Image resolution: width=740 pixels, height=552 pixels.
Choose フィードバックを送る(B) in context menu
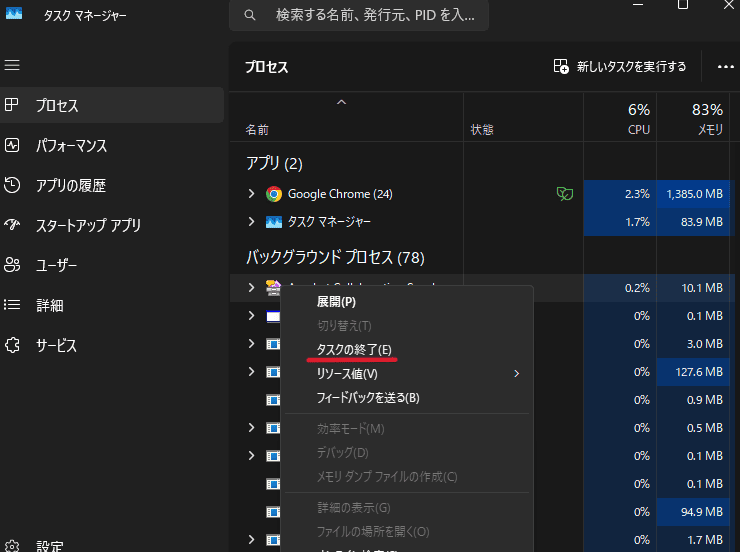coord(407,398)
